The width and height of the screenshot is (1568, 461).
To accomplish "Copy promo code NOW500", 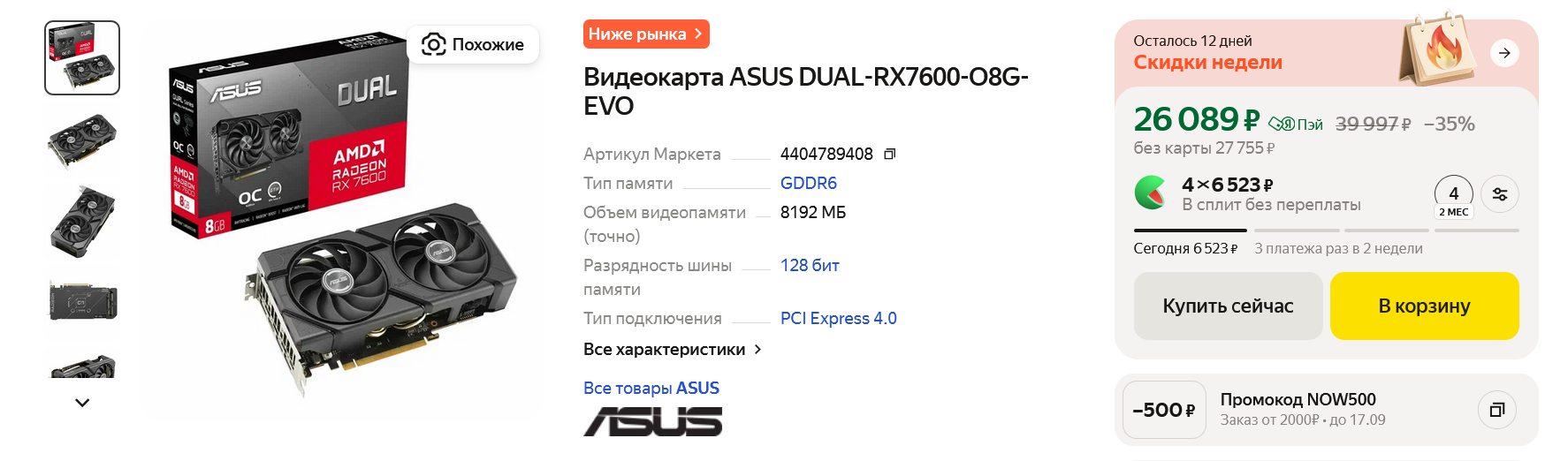I will (x=1496, y=410).
